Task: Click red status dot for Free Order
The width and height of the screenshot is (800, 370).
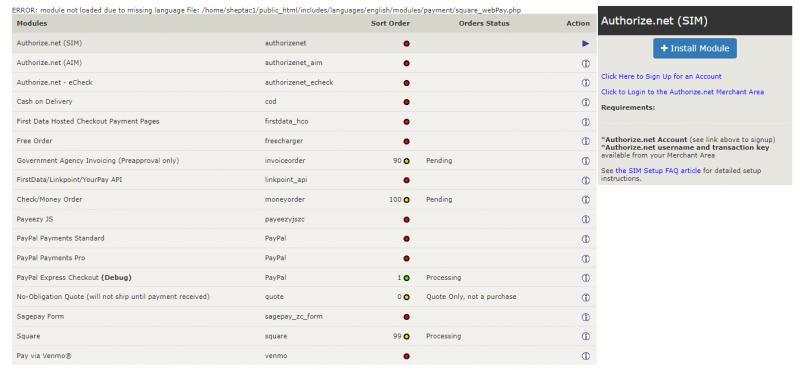Action: (x=407, y=141)
